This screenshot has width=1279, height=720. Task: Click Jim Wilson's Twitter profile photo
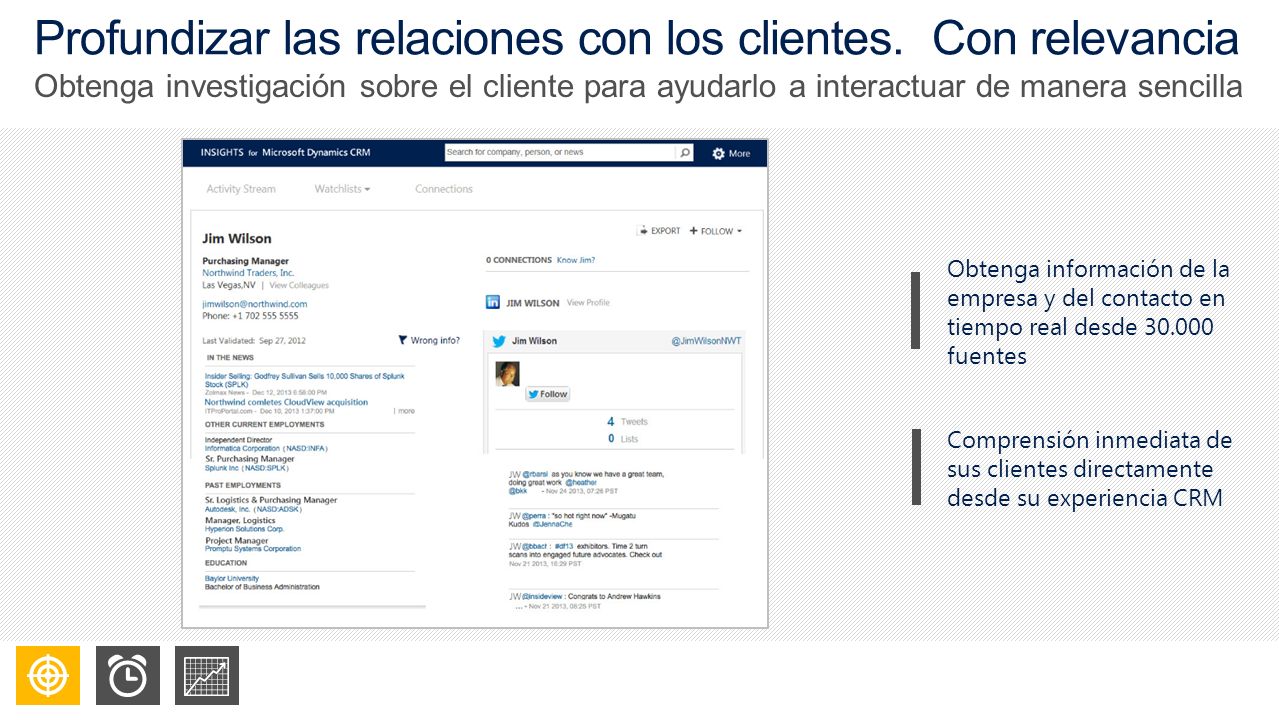(508, 374)
